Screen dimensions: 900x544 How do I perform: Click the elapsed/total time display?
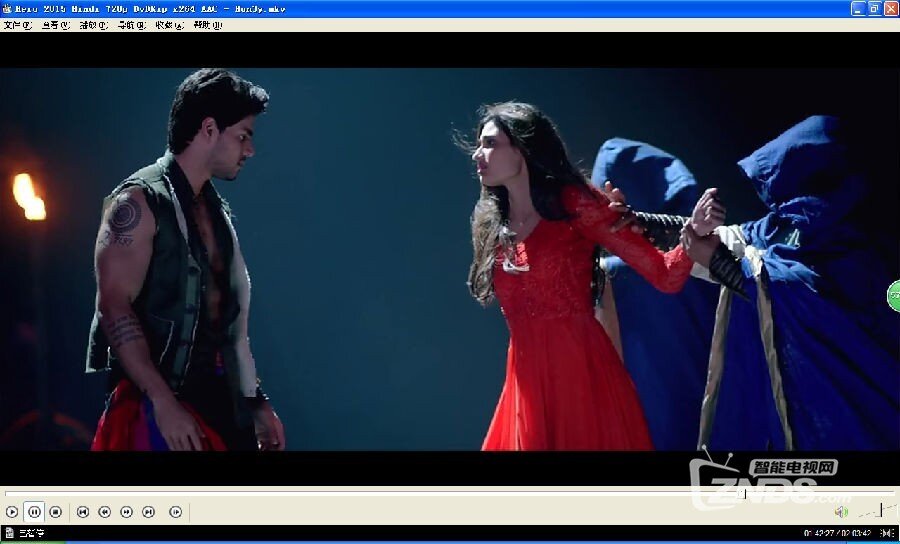[x=837, y=534]
